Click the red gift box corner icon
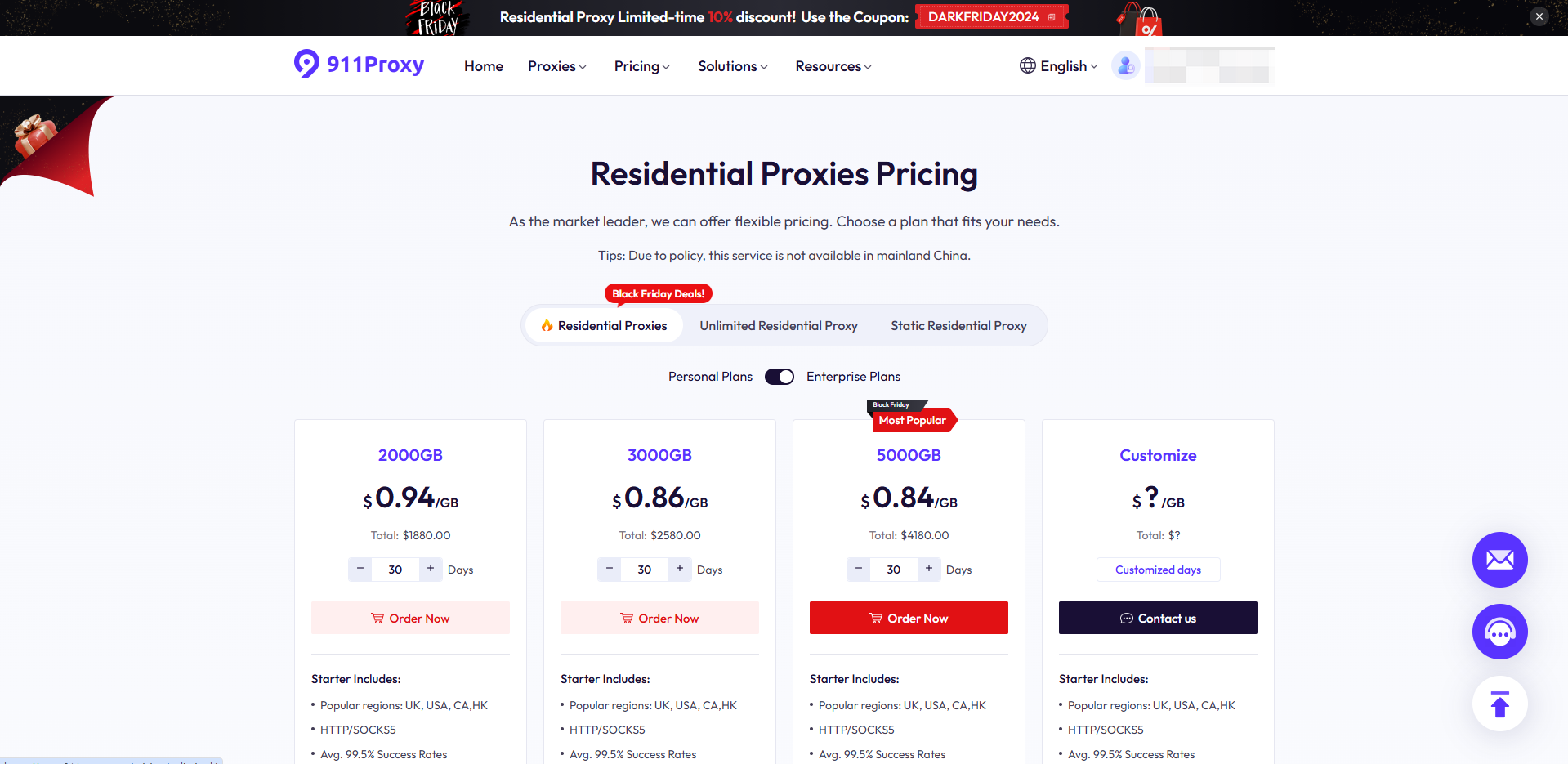Viewport: 1568px width, 764px height. 35,136
